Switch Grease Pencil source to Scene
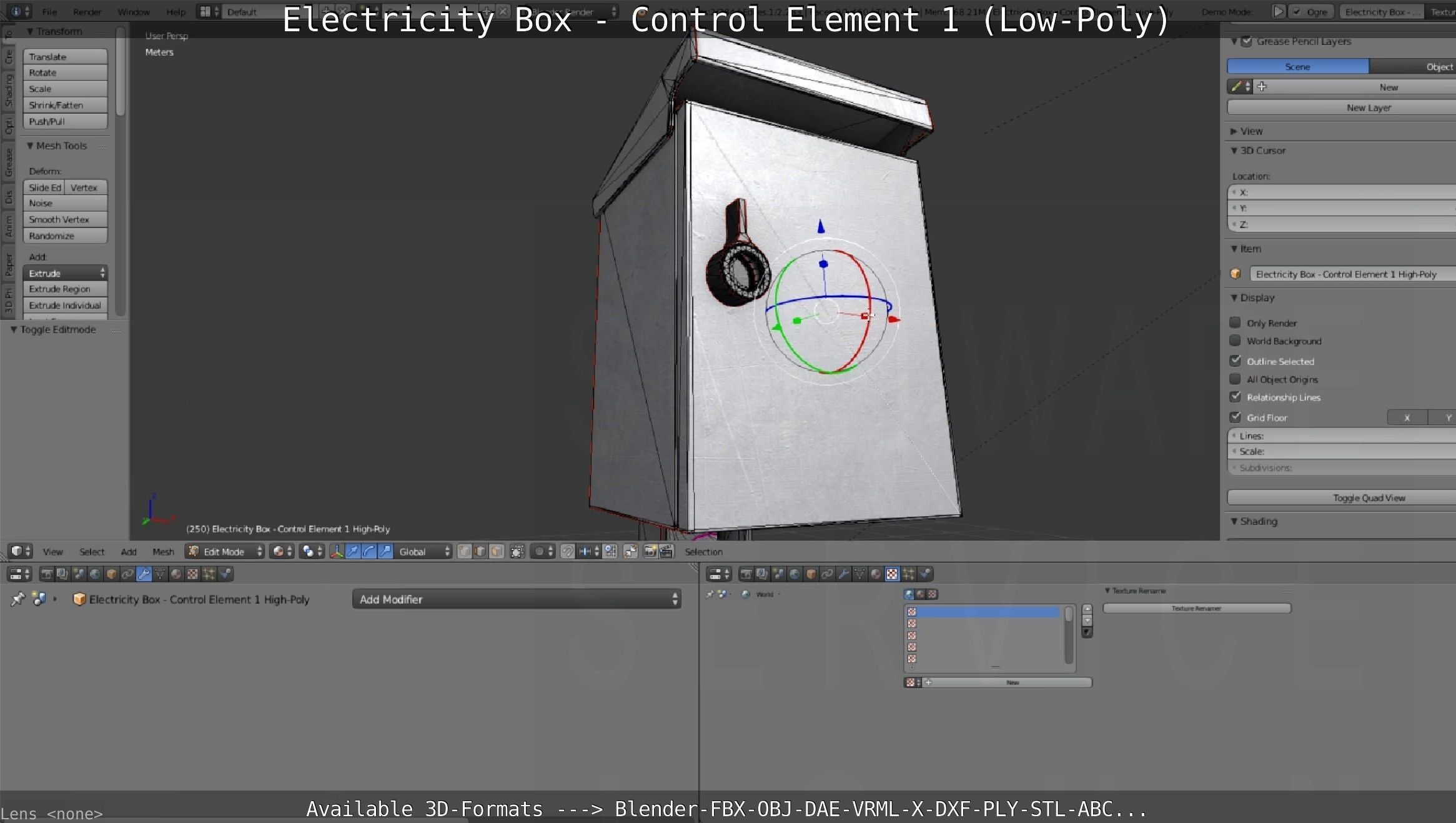 1298,66
